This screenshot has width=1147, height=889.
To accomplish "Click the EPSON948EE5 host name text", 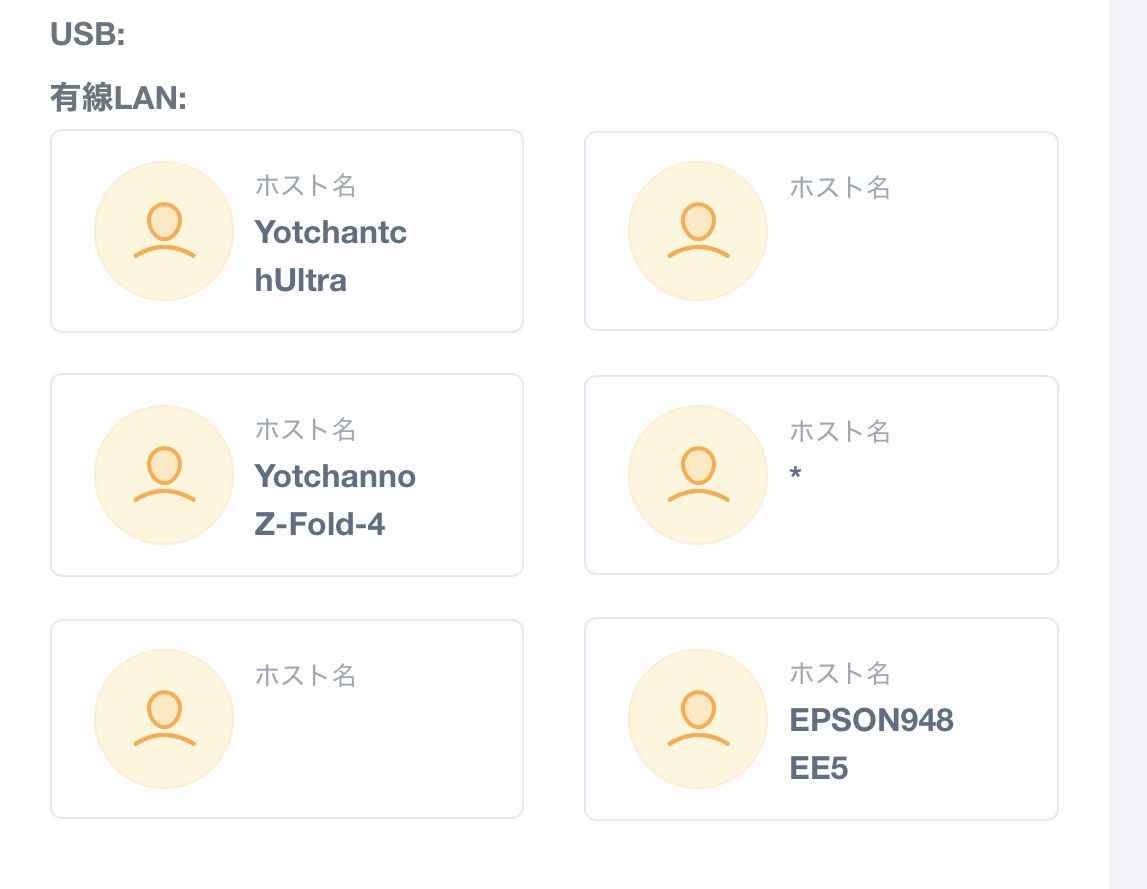I will (x=870, y=744).
